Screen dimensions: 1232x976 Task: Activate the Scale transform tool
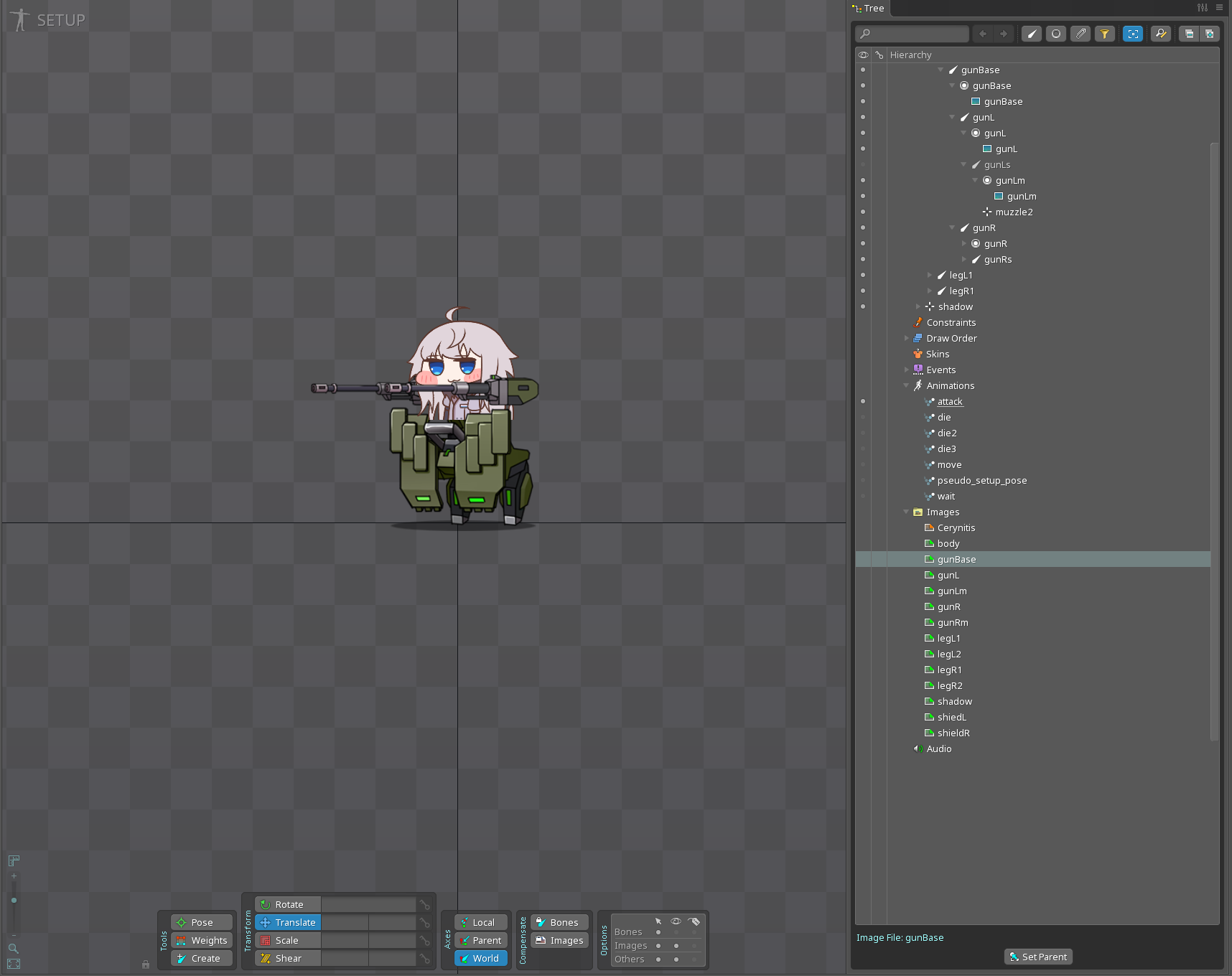coord(288,940)
